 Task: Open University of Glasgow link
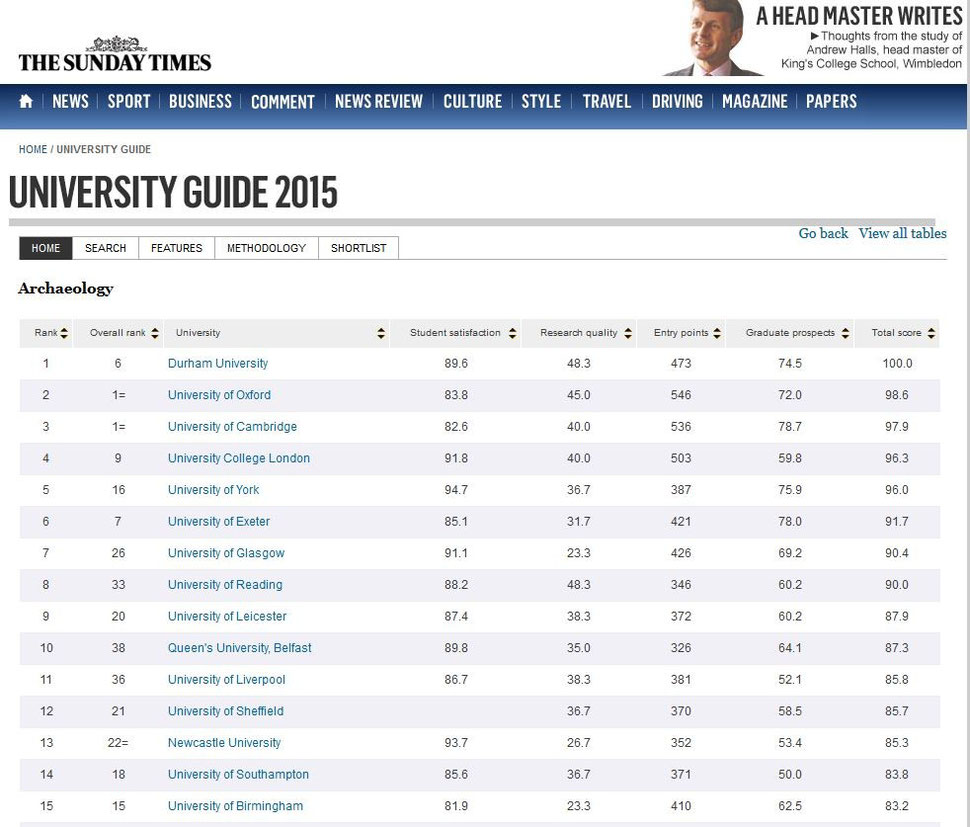226,553
